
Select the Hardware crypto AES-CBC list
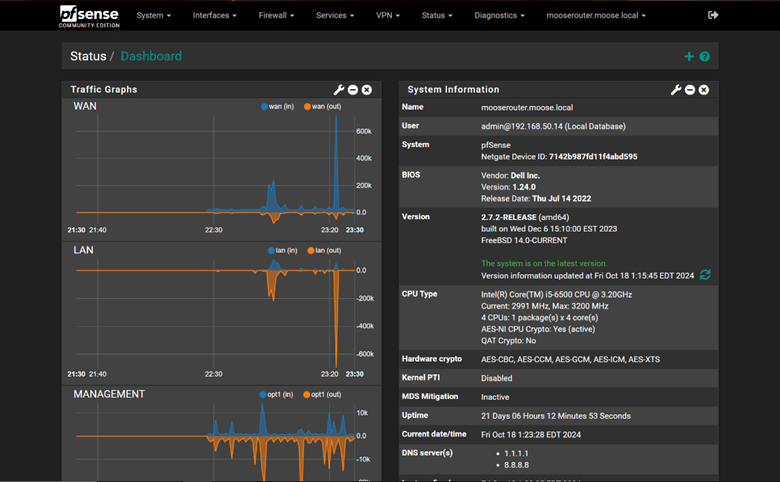pos(570,359)
